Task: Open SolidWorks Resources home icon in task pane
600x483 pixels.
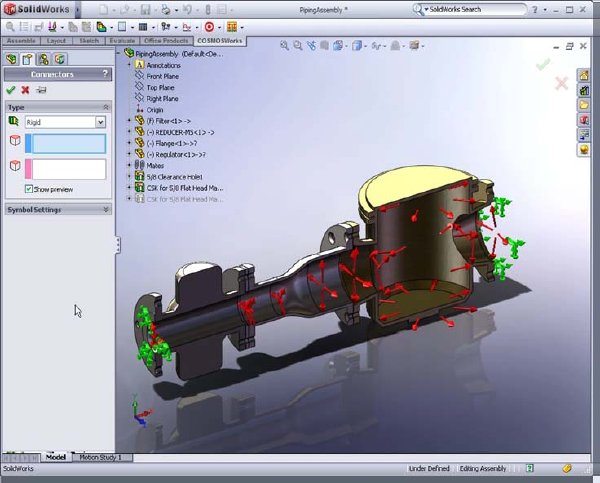Action: pyautogui.click(x=584, y=75)
